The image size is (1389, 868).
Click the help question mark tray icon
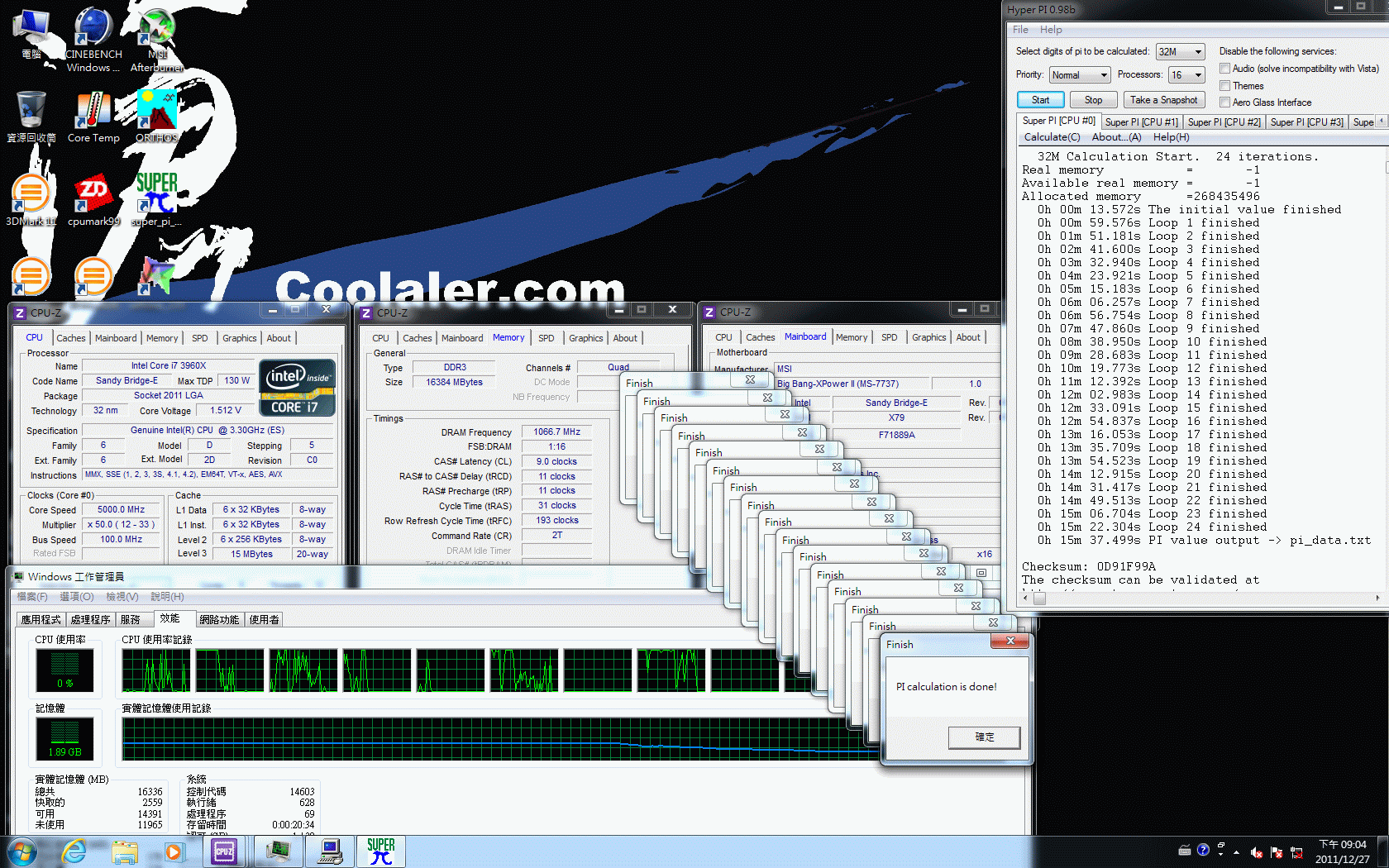point(1203,850)
